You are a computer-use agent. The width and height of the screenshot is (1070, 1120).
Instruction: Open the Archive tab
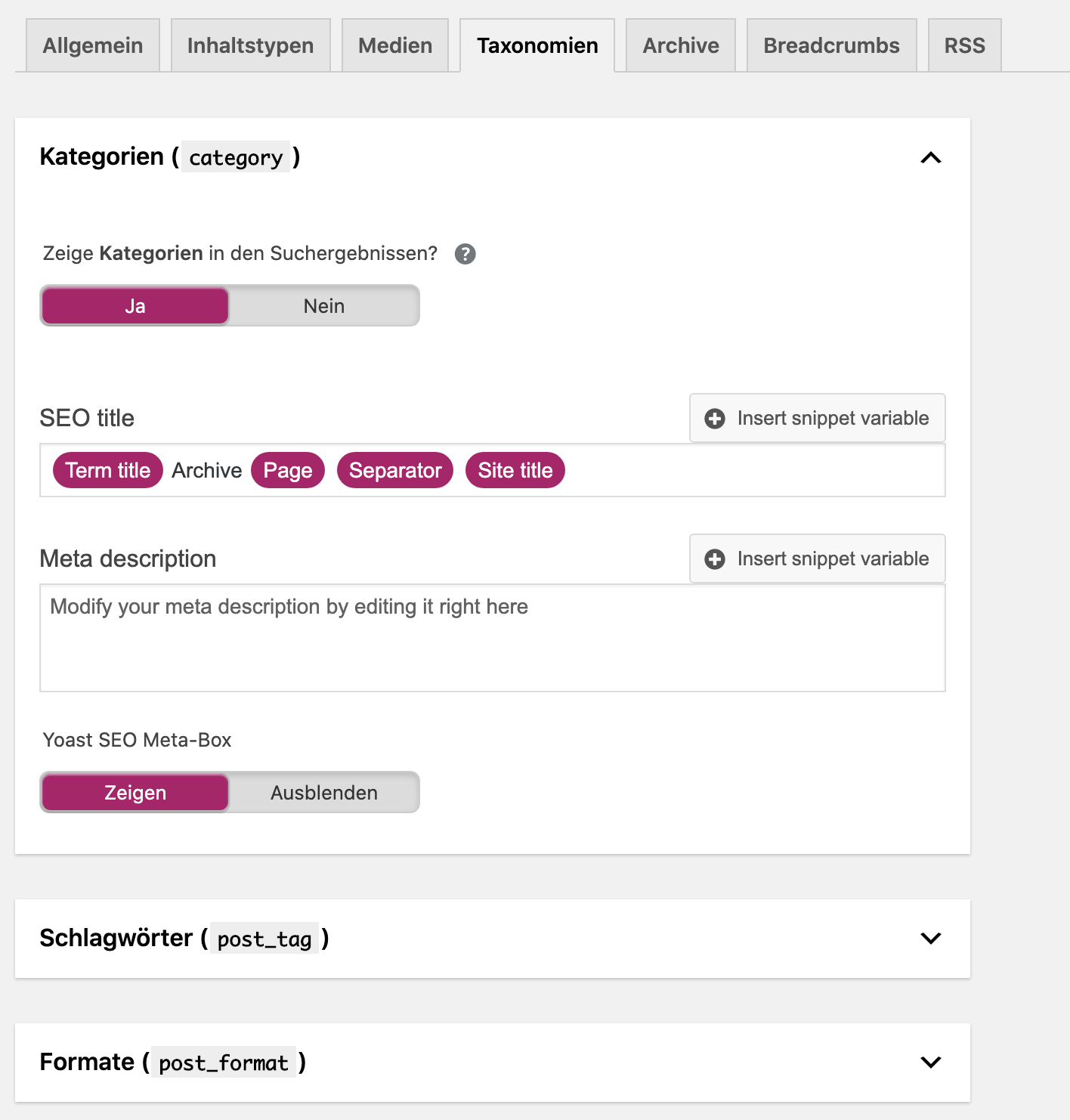681,45
